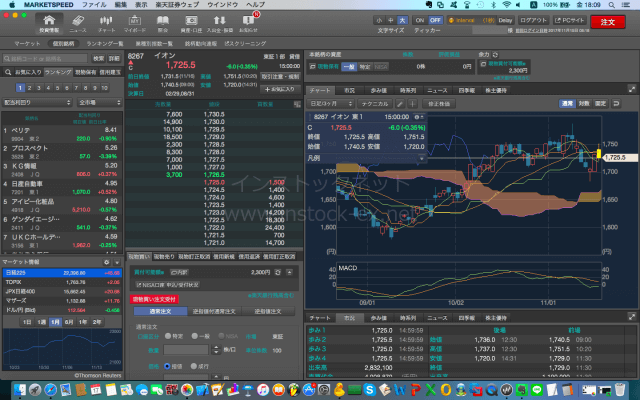Open the チャート candlestick toolbar icon
640x400 pixels.
click(x=106, y=24)
